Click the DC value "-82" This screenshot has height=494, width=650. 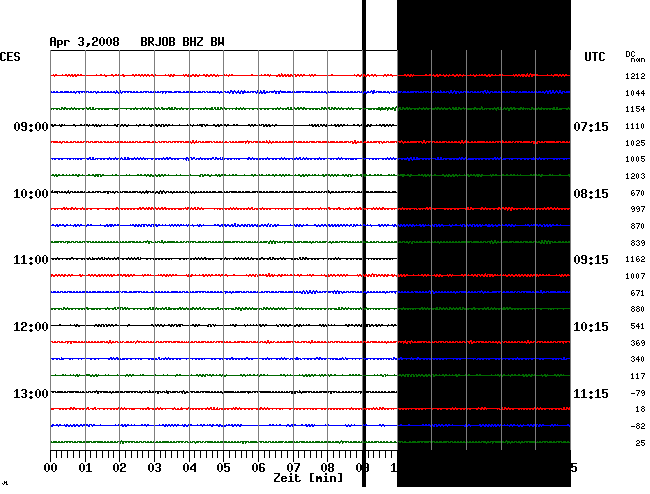638,426
